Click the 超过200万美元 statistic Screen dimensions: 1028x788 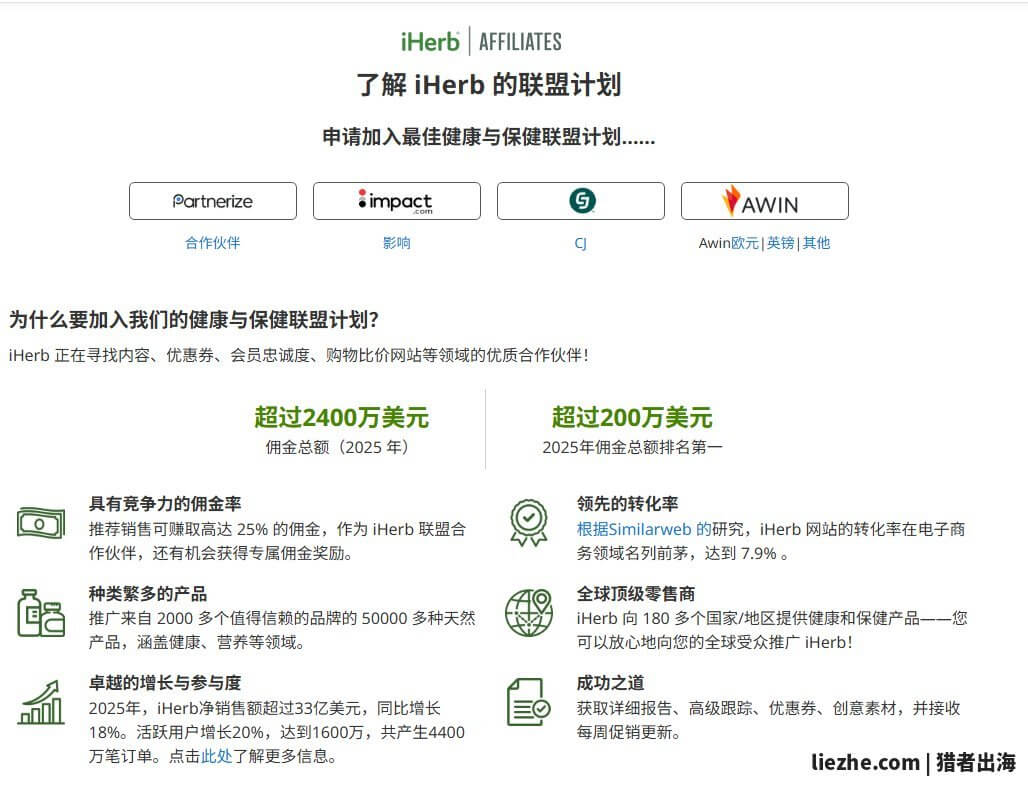[x=632, y=418]
